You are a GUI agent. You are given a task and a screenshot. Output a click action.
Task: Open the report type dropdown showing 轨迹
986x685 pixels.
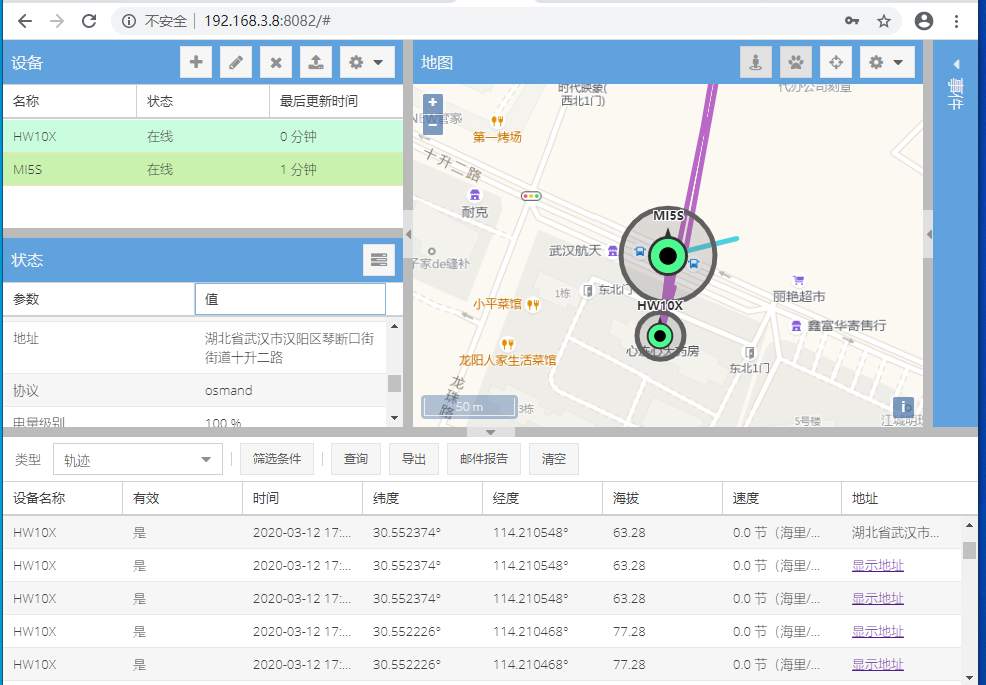138,459
